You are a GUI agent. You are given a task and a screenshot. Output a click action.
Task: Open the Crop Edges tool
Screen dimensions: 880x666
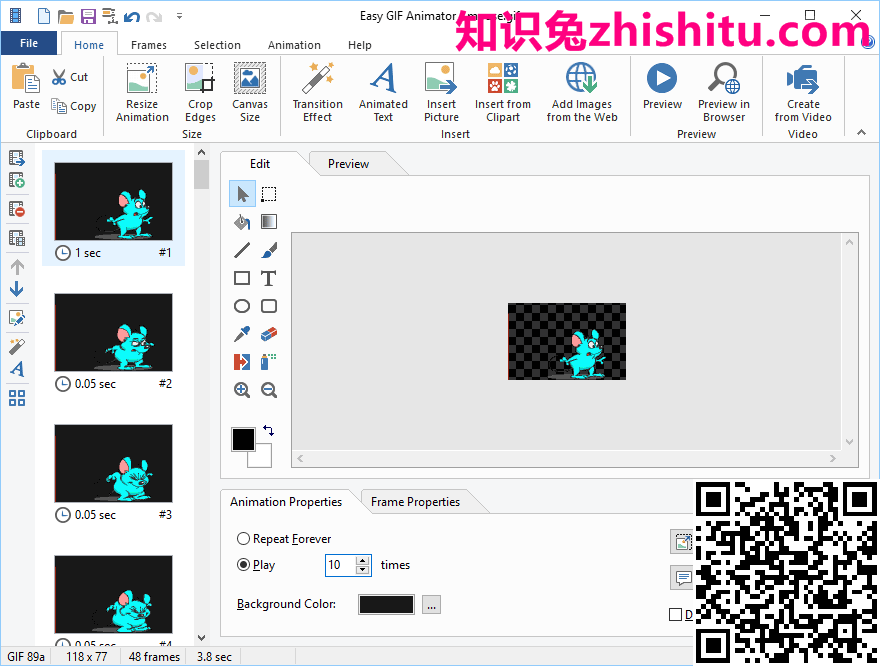click(200, 93)
